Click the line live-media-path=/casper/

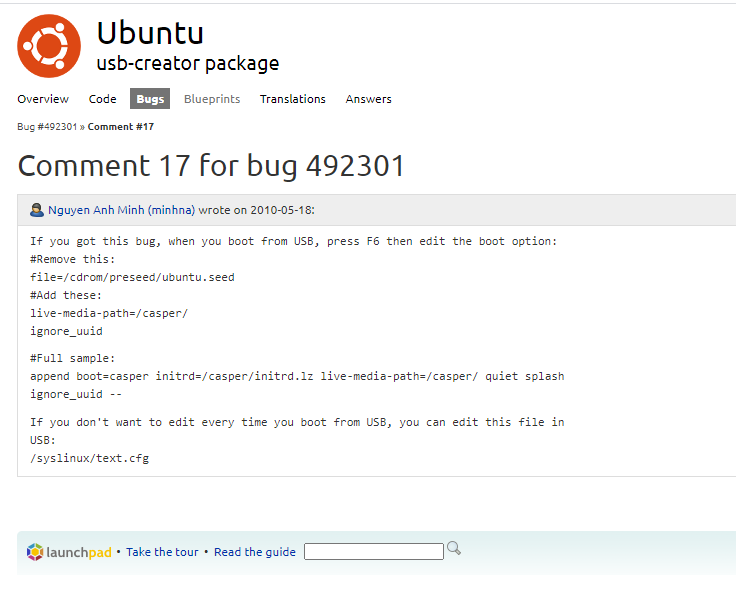(x=109, y=313)
